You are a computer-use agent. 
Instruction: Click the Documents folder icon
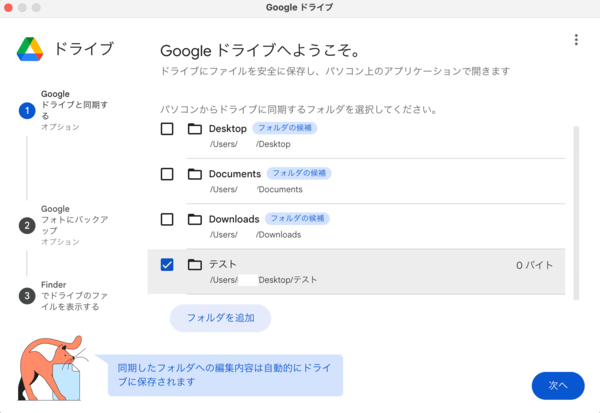195,174
